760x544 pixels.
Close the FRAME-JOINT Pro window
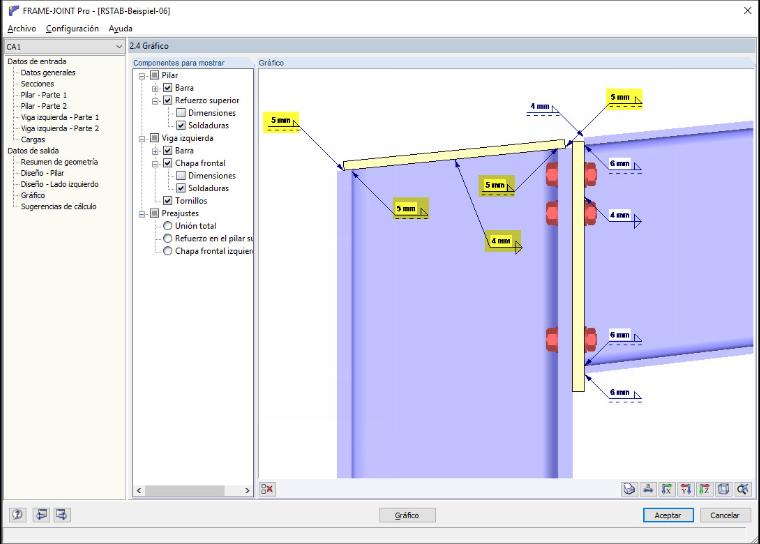coord(747,10)
